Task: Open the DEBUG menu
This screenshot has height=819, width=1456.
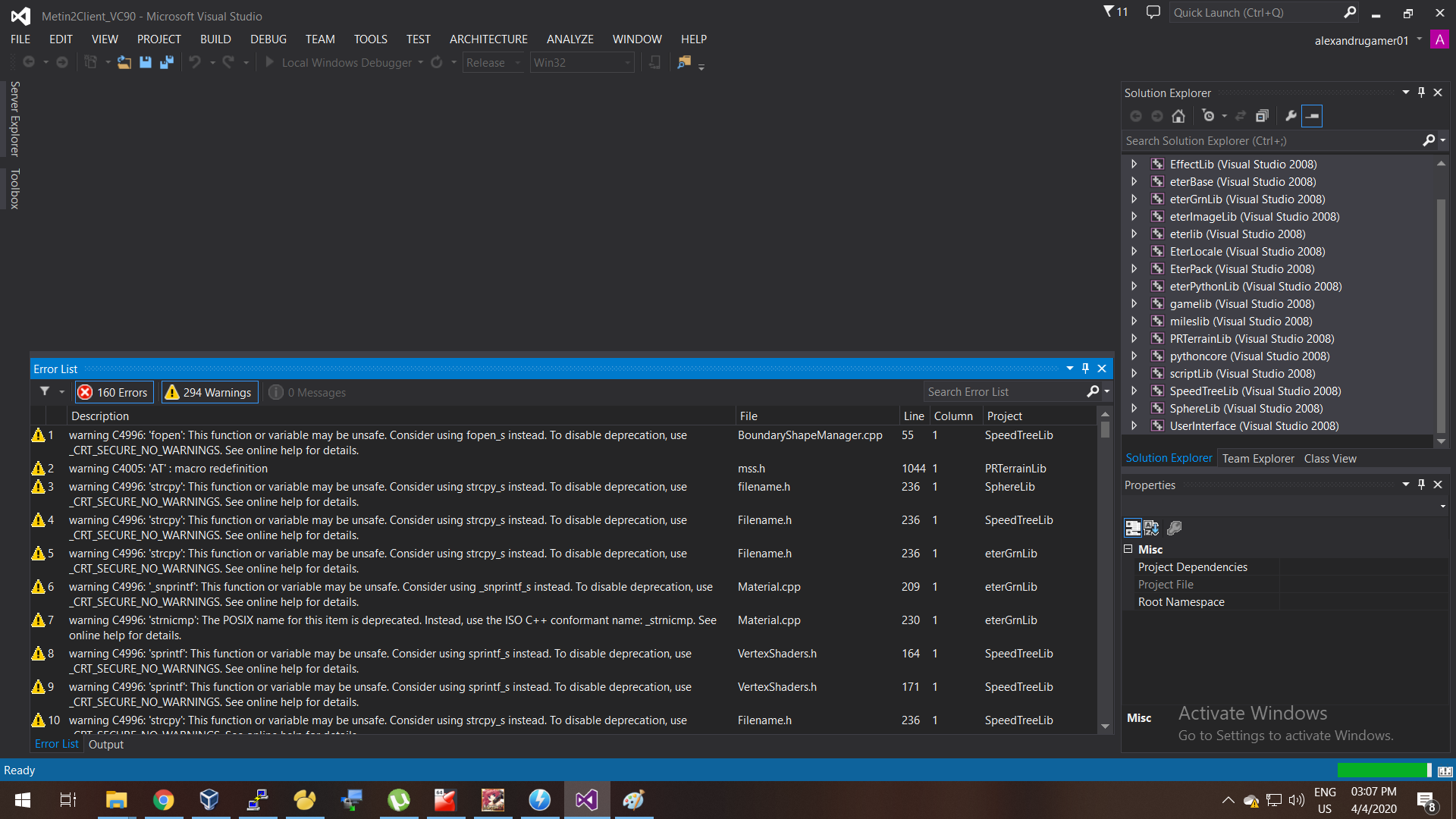Action: [x=268, y=39]
